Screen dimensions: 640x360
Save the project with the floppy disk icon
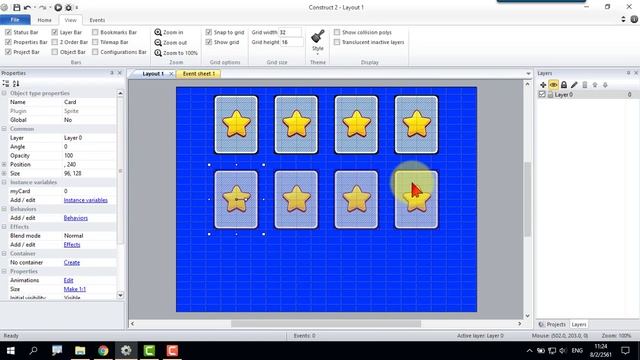tap(17, 7)
